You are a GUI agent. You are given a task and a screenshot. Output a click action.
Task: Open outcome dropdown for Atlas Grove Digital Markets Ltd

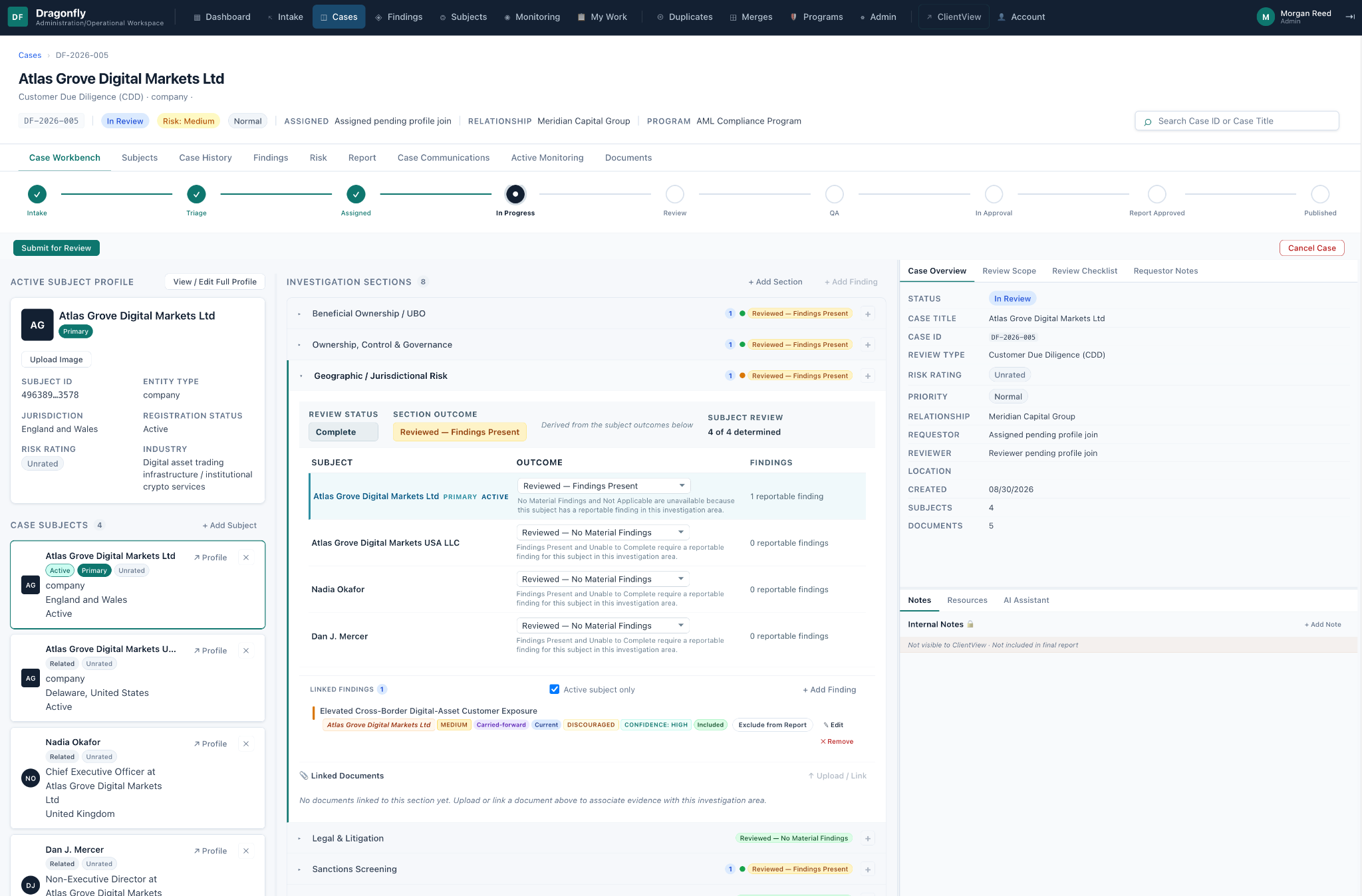604,486
